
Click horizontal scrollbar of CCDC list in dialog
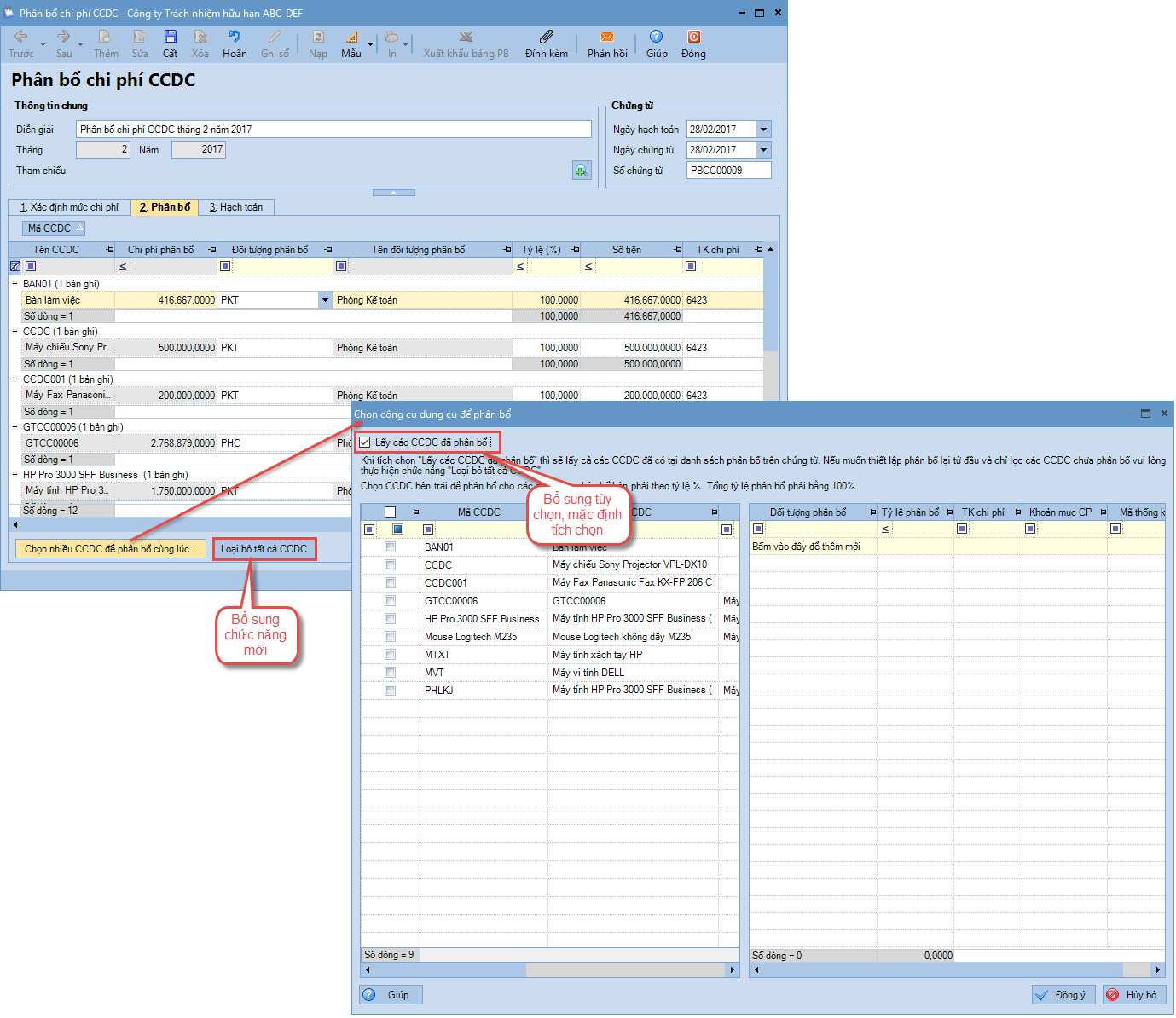click(549, 970)
